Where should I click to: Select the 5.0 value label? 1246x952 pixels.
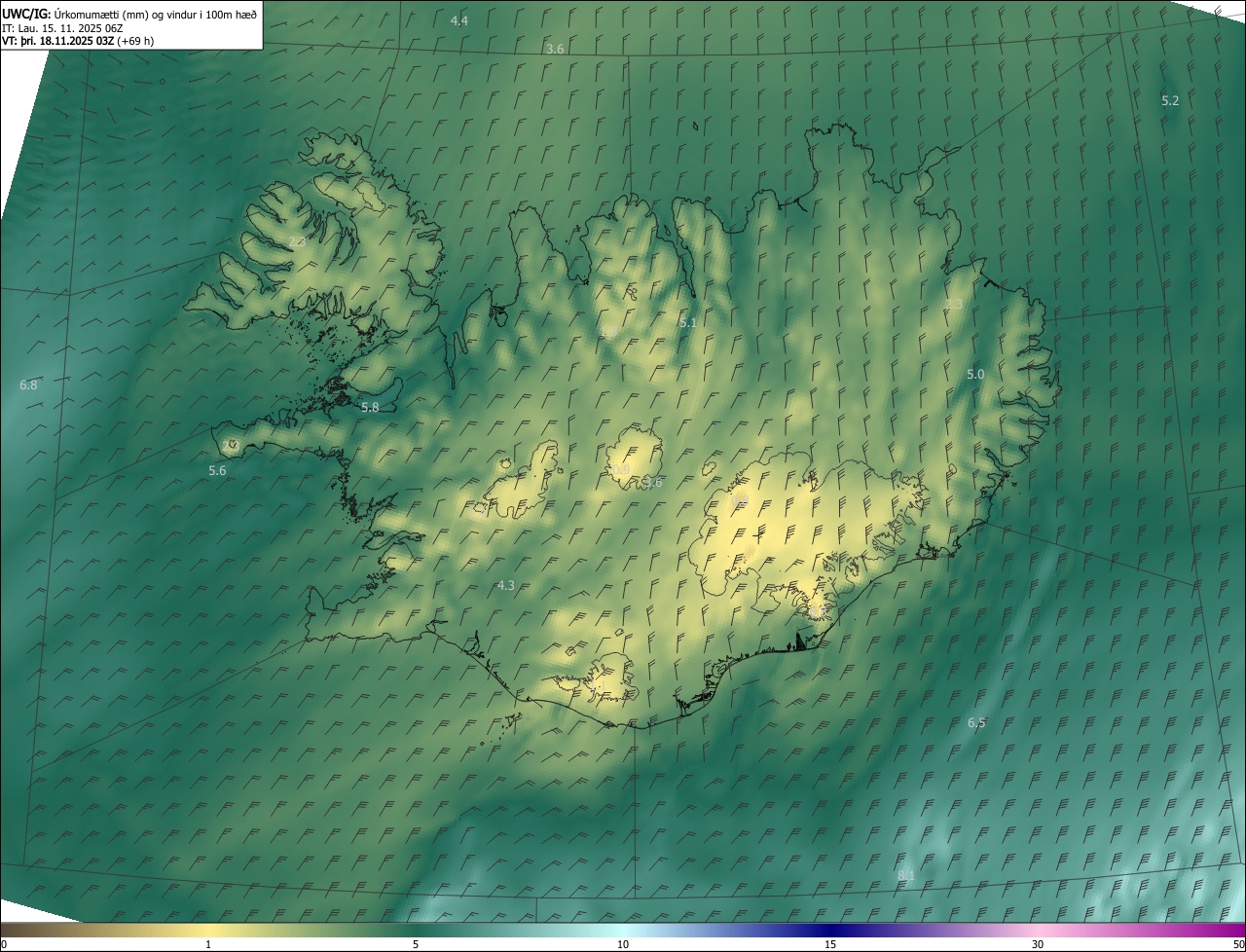[975, 374]
